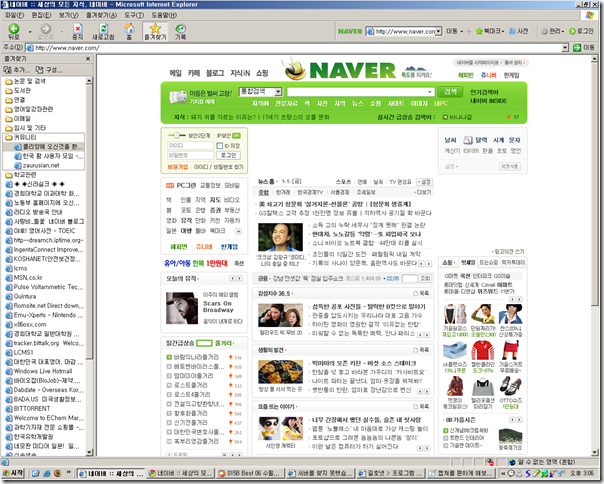Click the page vertical scrollbar thumb
Viewport: 604px width, 484px height.
(x=594, y=184)
